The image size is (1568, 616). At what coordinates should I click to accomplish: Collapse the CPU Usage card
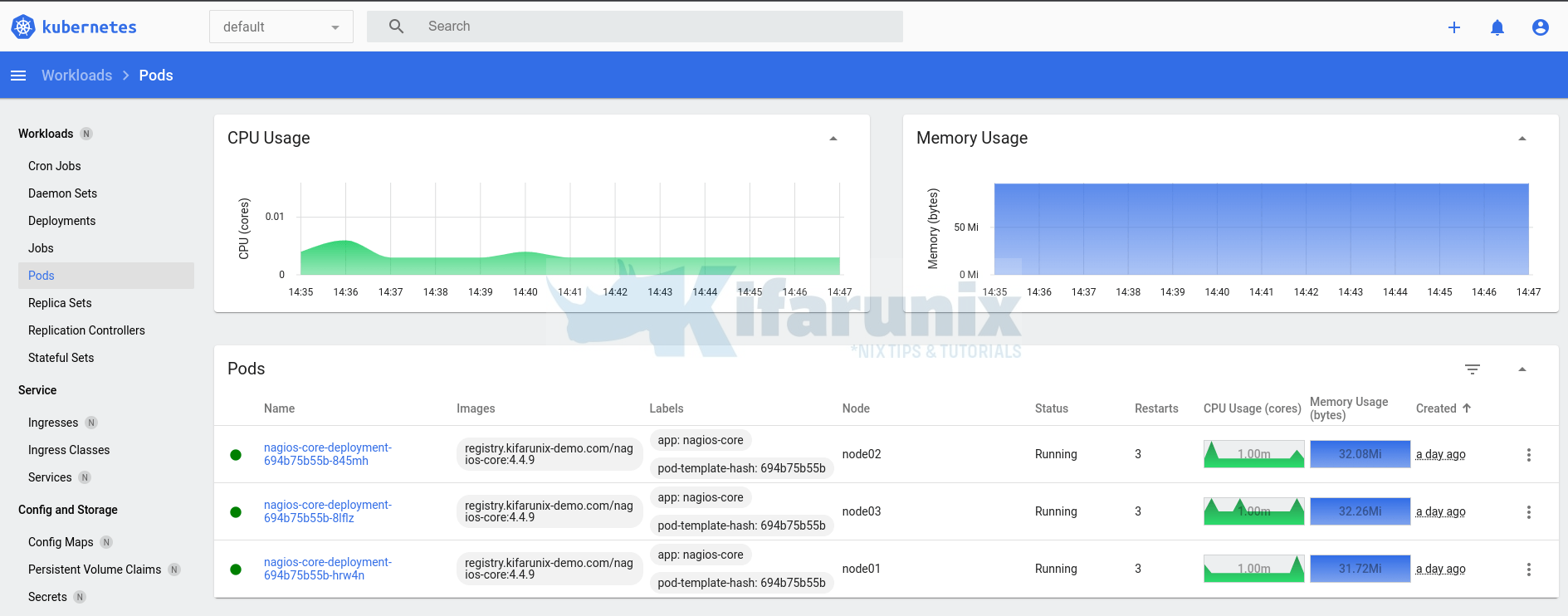(x=833, y=139)
